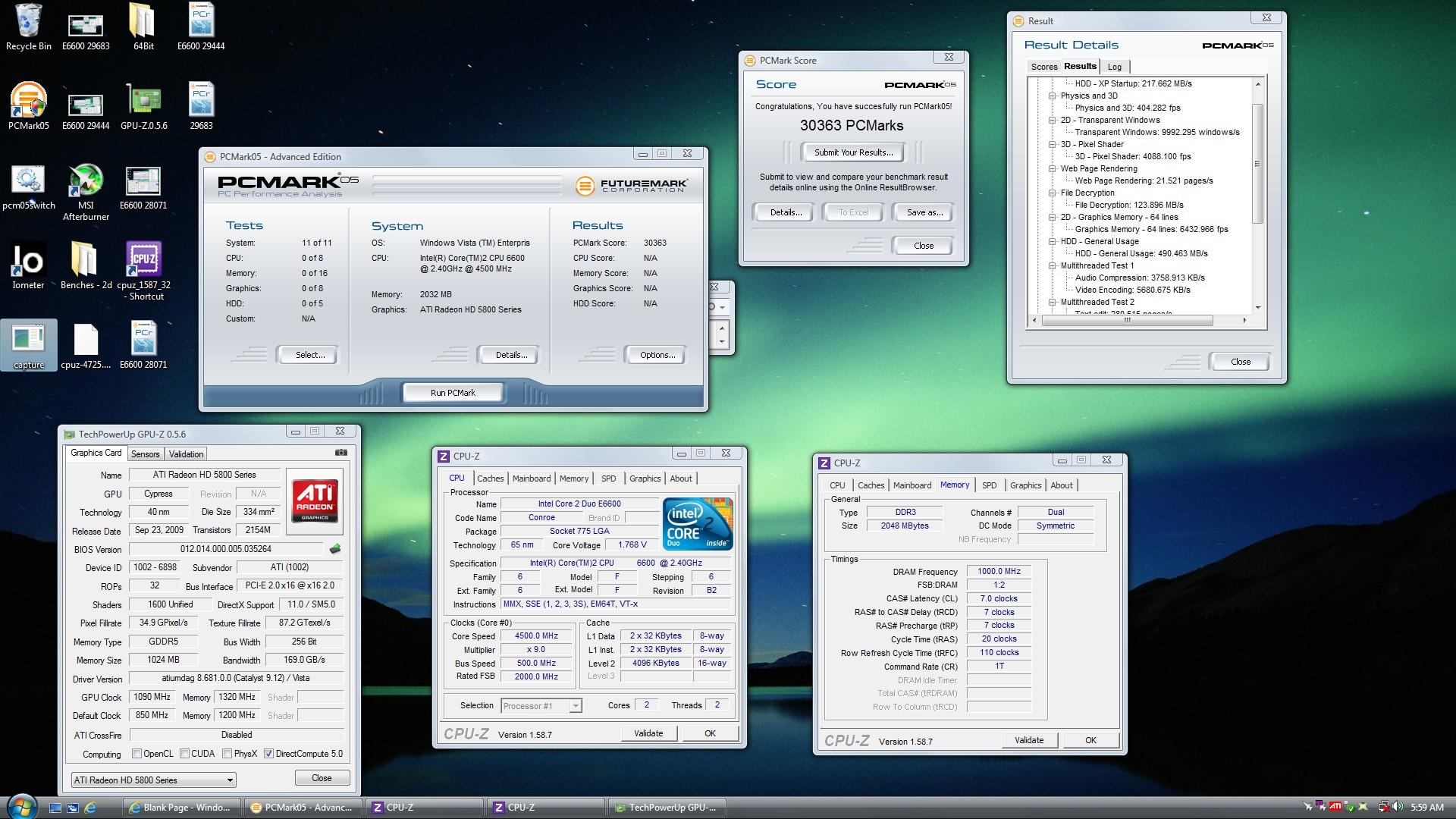This screenshot has height=819, width=1456.
Task: Collapse Multithreaded Test 1 node
Action: click(x=1053, y=266)
